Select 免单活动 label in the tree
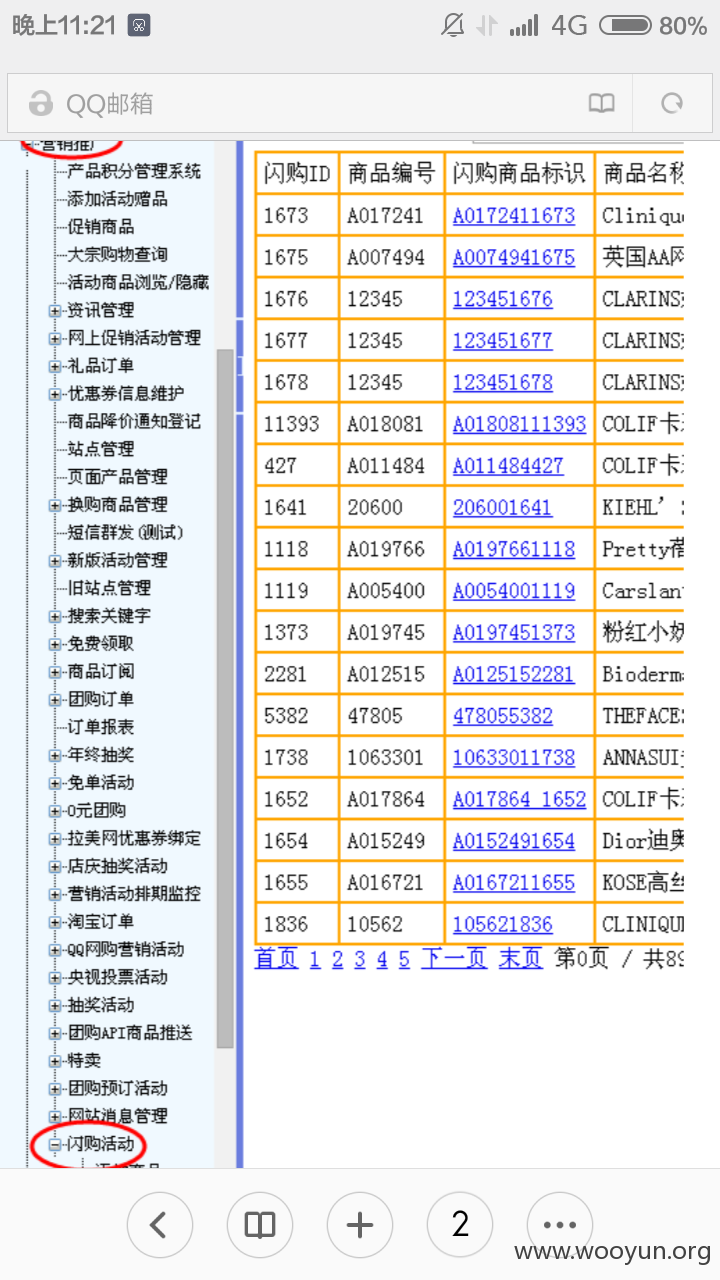This screenshot has height=1280, width=720. point(100,783)
